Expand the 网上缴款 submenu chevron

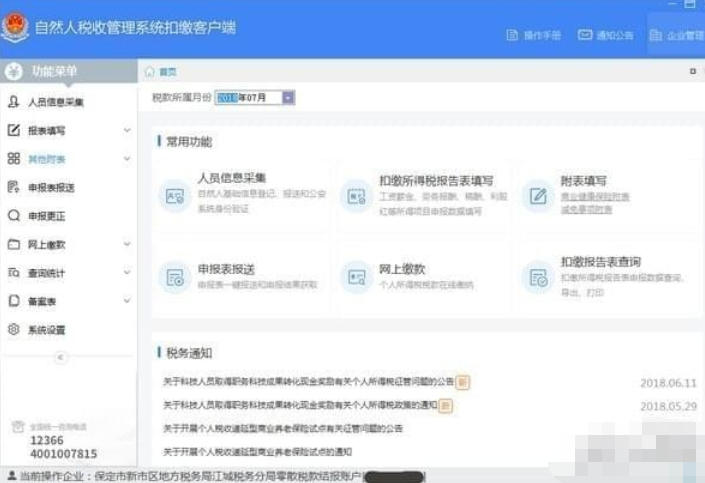[127, 244]
